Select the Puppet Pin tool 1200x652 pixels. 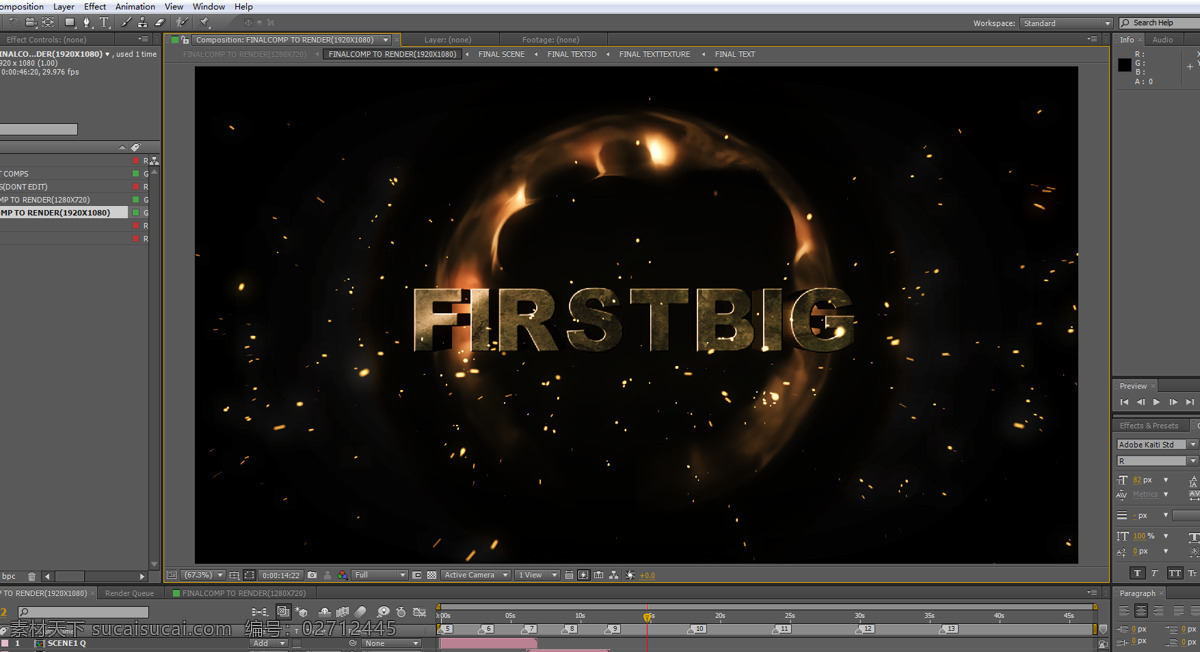coord(205,22)
